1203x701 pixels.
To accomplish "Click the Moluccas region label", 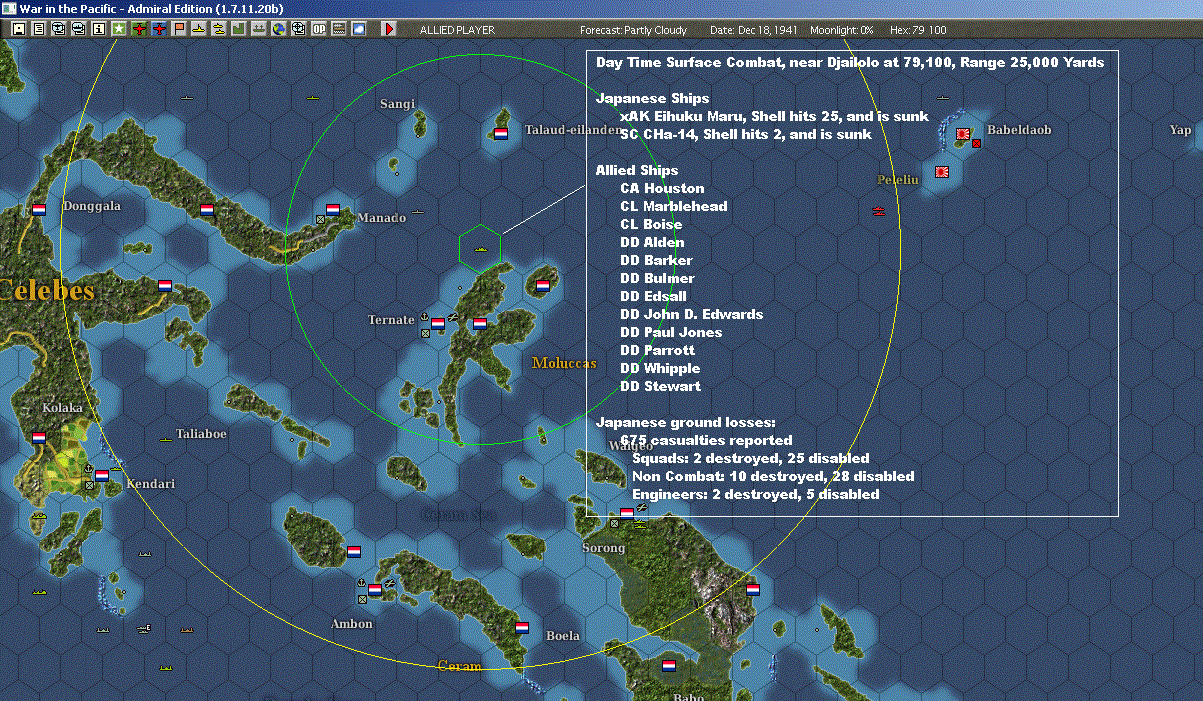I will (564, 363).
